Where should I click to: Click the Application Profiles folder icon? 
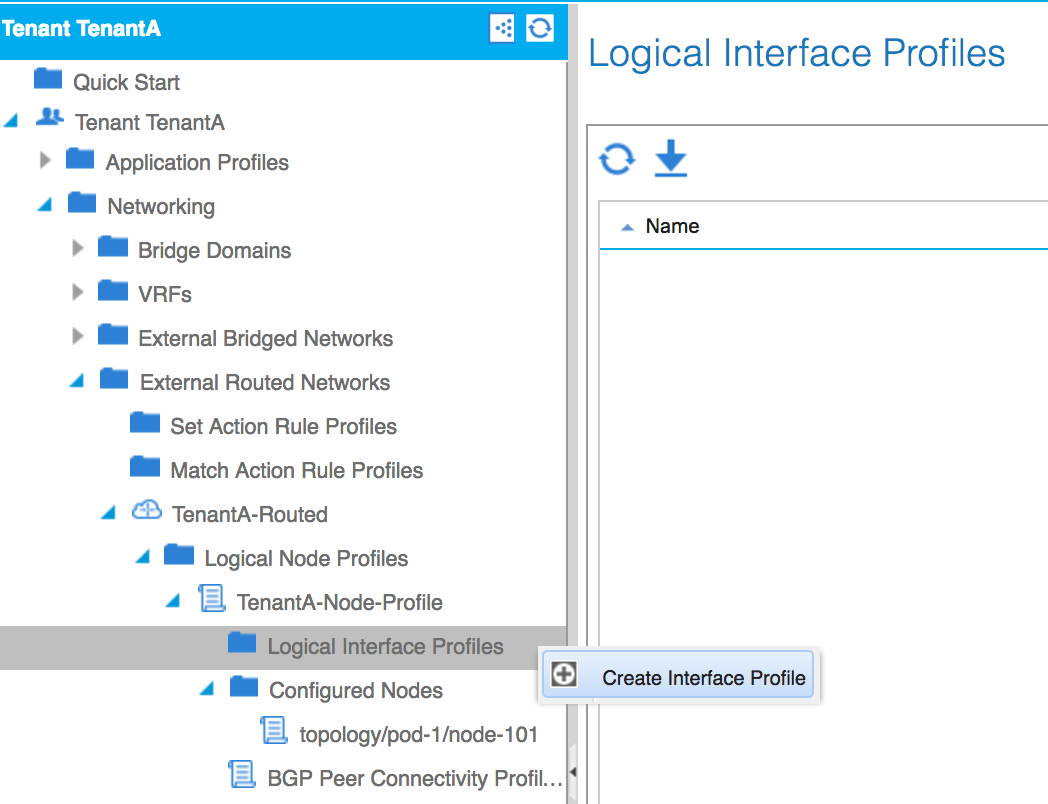tap(80, 159)
